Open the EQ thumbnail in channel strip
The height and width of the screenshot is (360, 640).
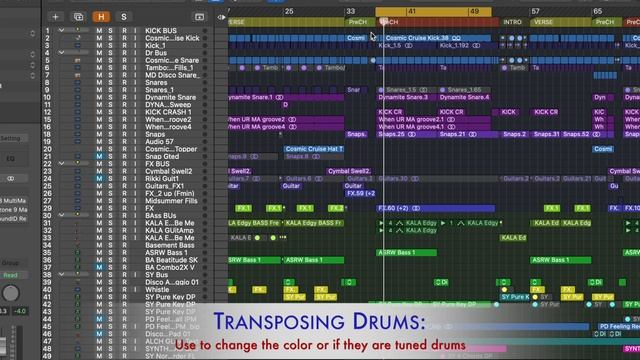point(11,158)
